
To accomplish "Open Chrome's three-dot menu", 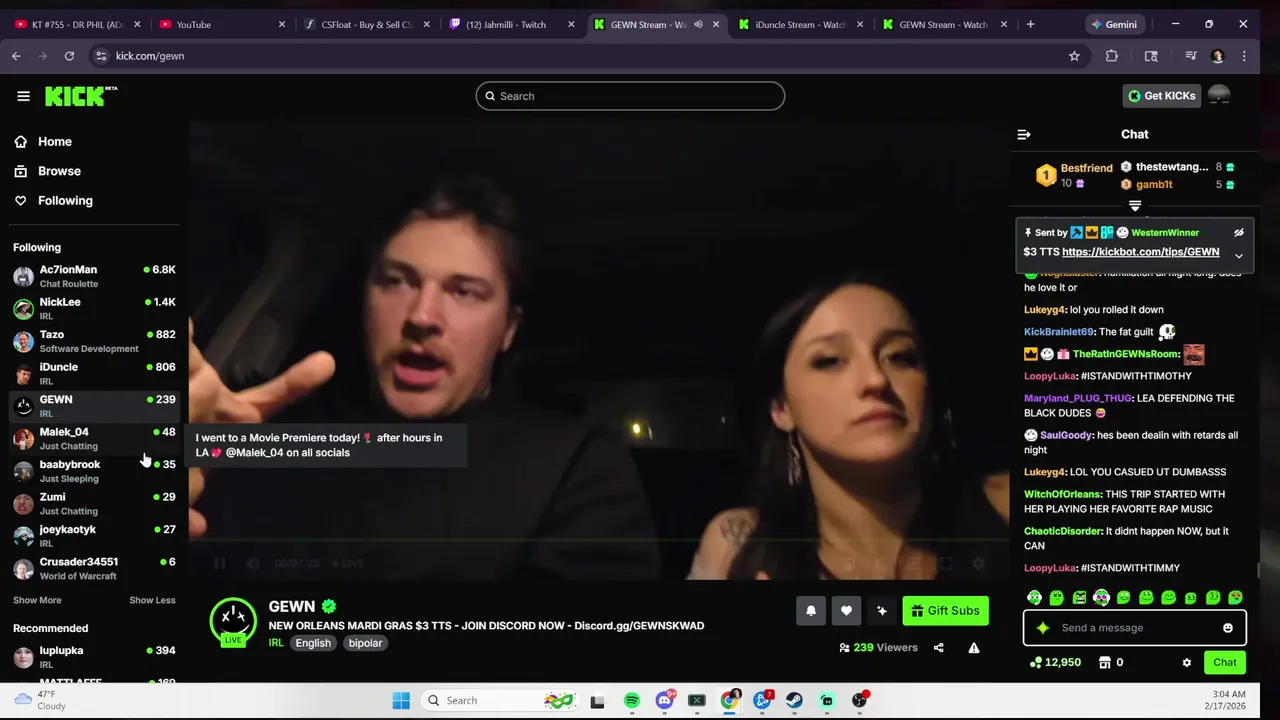I will pos(1244,56).
